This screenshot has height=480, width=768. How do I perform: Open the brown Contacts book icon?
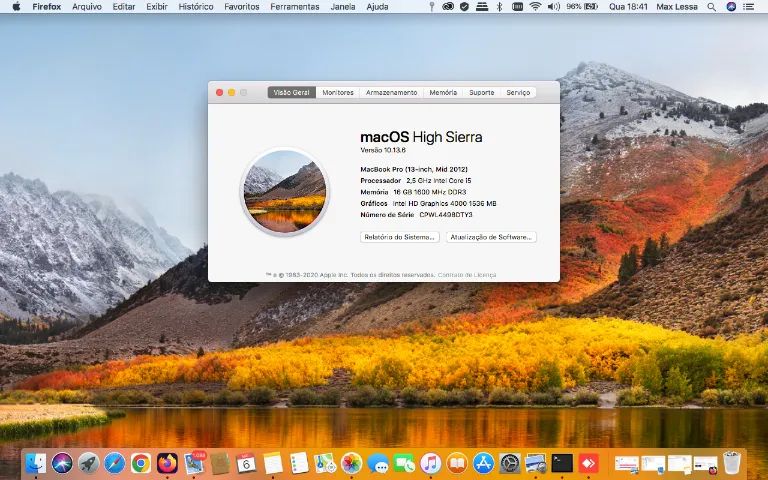tap(220, 463)
